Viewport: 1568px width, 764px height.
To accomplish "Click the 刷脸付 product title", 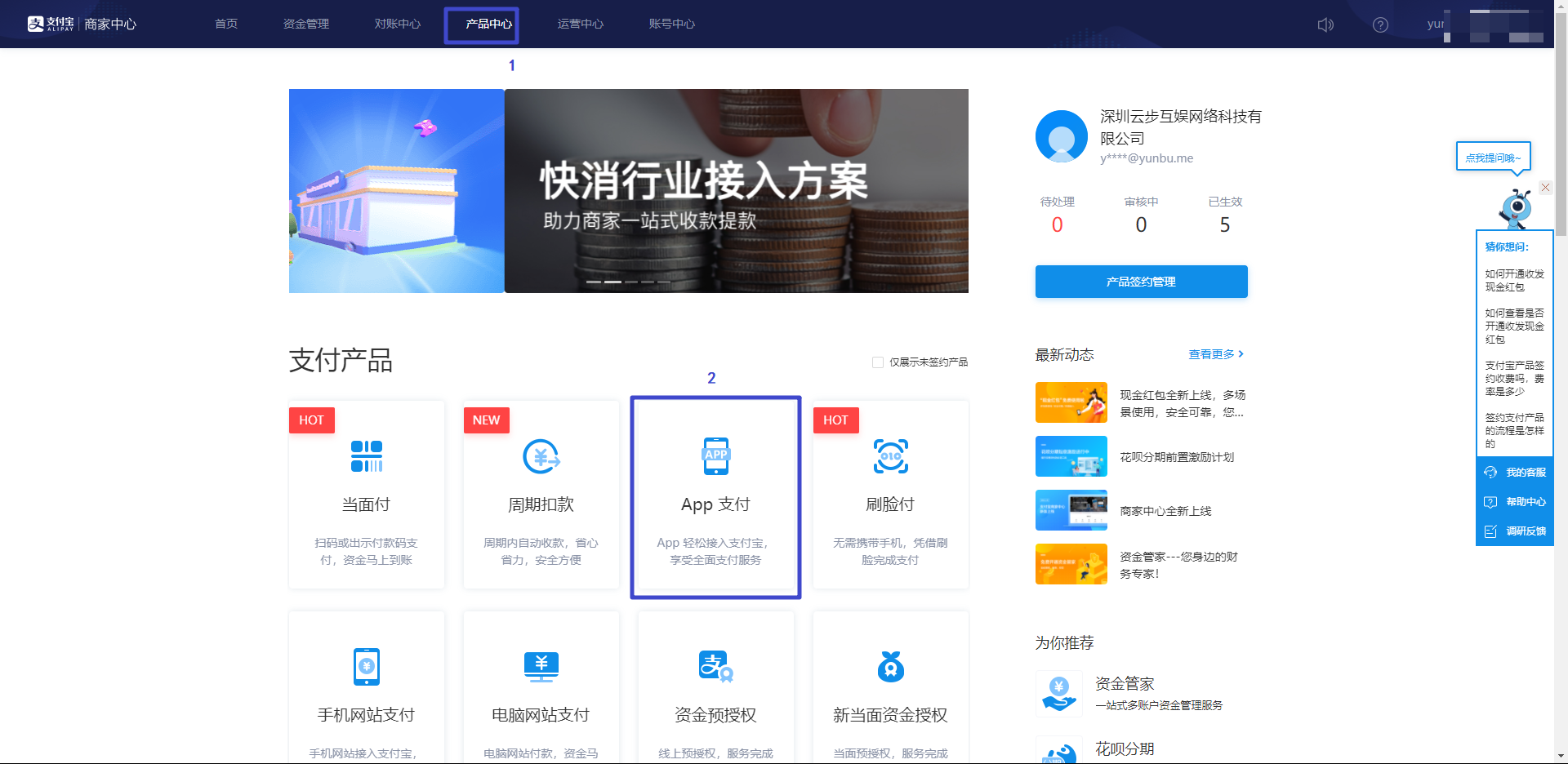I will (890, 504).
